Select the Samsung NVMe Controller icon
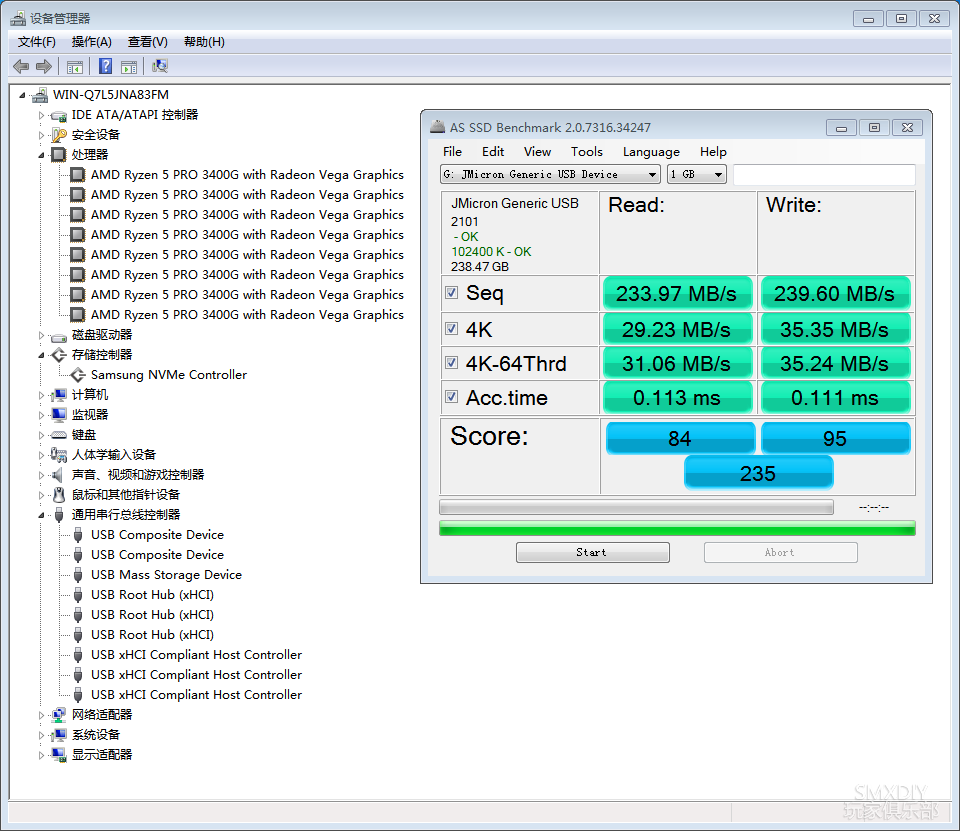960x831 pixels. tap(78, 375)
